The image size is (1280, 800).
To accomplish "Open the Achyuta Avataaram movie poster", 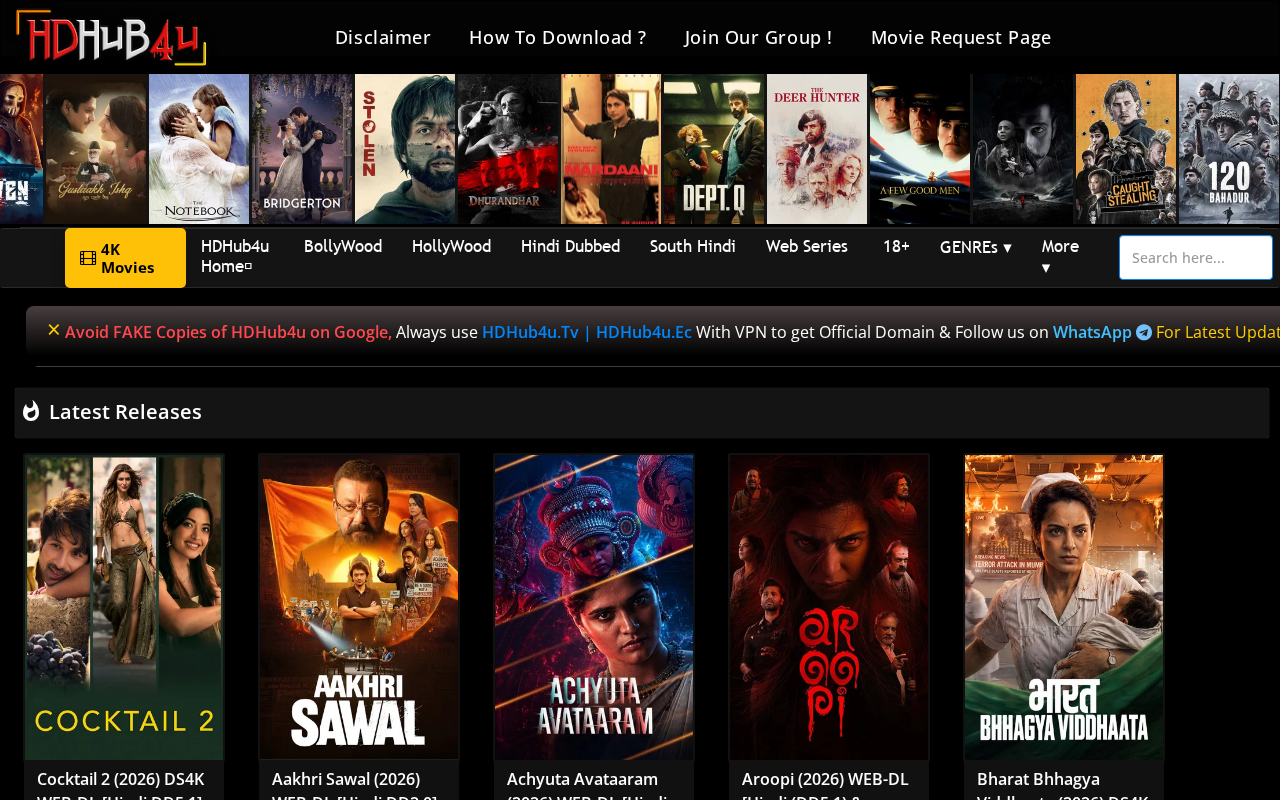I will [594, 607].
